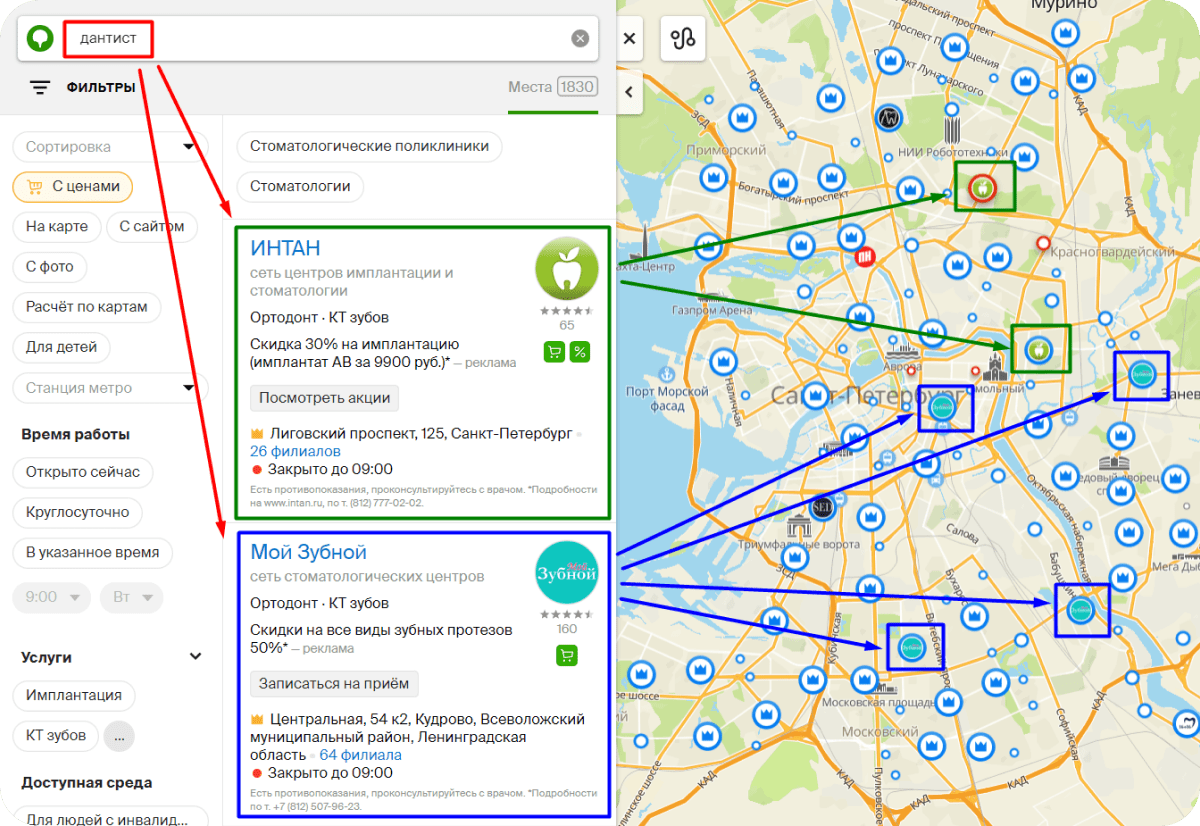This screenshot has height=826, width=1200.
Task: Open the 26 филиалов link
Action: click(x=295, y=451)
